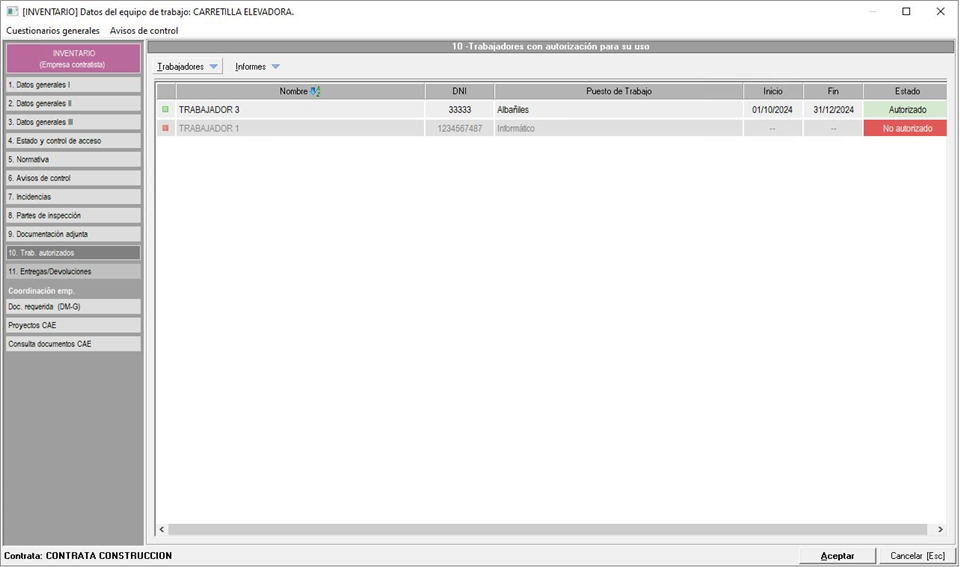Image resolution: width=960 pixels, height=567 pixels.
Task: Click DNI value 33333
Action: click(459, 110)
